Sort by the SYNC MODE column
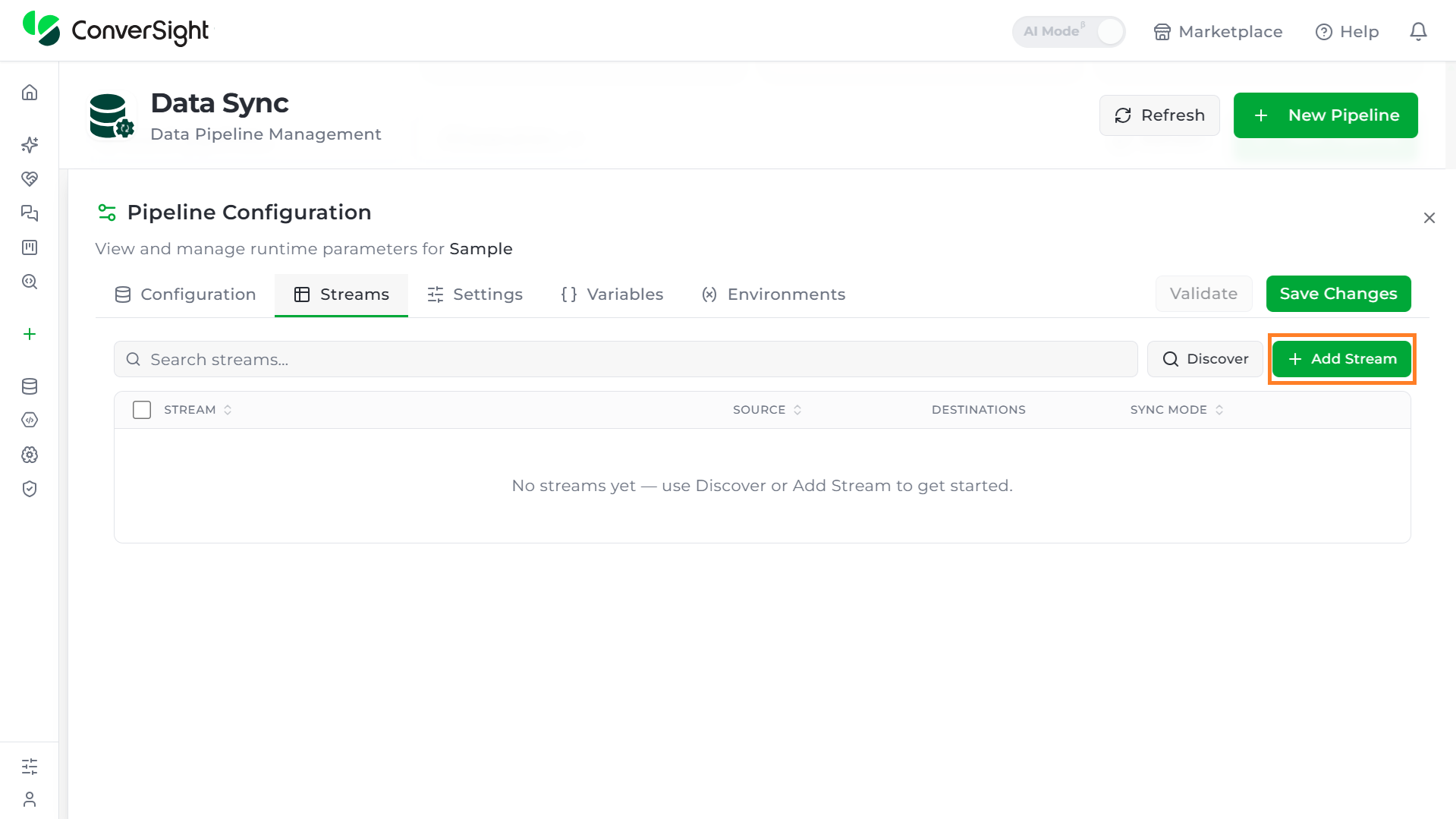The height and width of the screenshot is (819, 1456). click(1177, 410)
